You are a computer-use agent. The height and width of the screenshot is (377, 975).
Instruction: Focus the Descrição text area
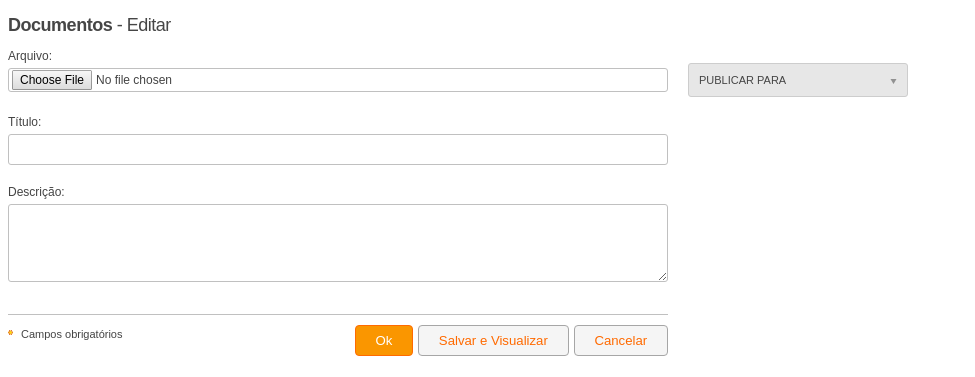click(338, 243)
